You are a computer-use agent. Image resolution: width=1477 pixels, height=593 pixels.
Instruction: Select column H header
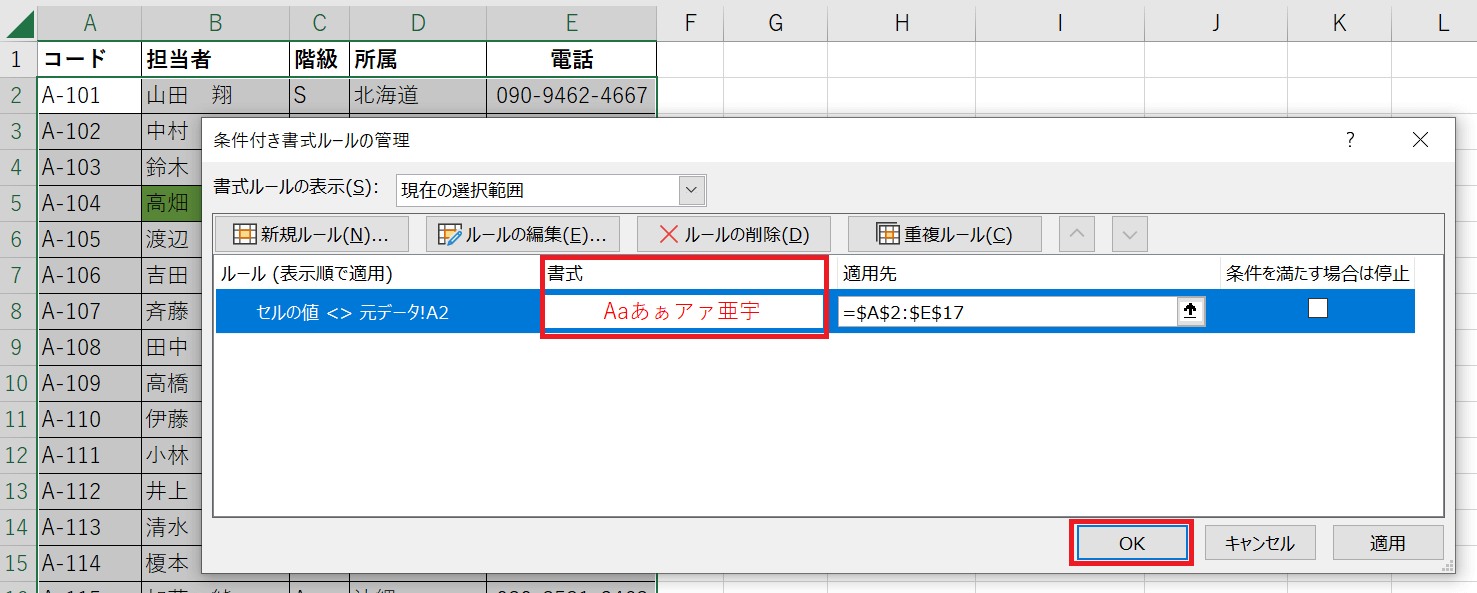point(902,22)
